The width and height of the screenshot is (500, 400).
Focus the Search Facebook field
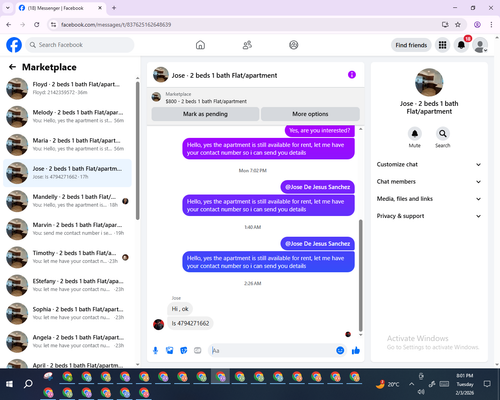pyautogui.click(x=80, y=45)
